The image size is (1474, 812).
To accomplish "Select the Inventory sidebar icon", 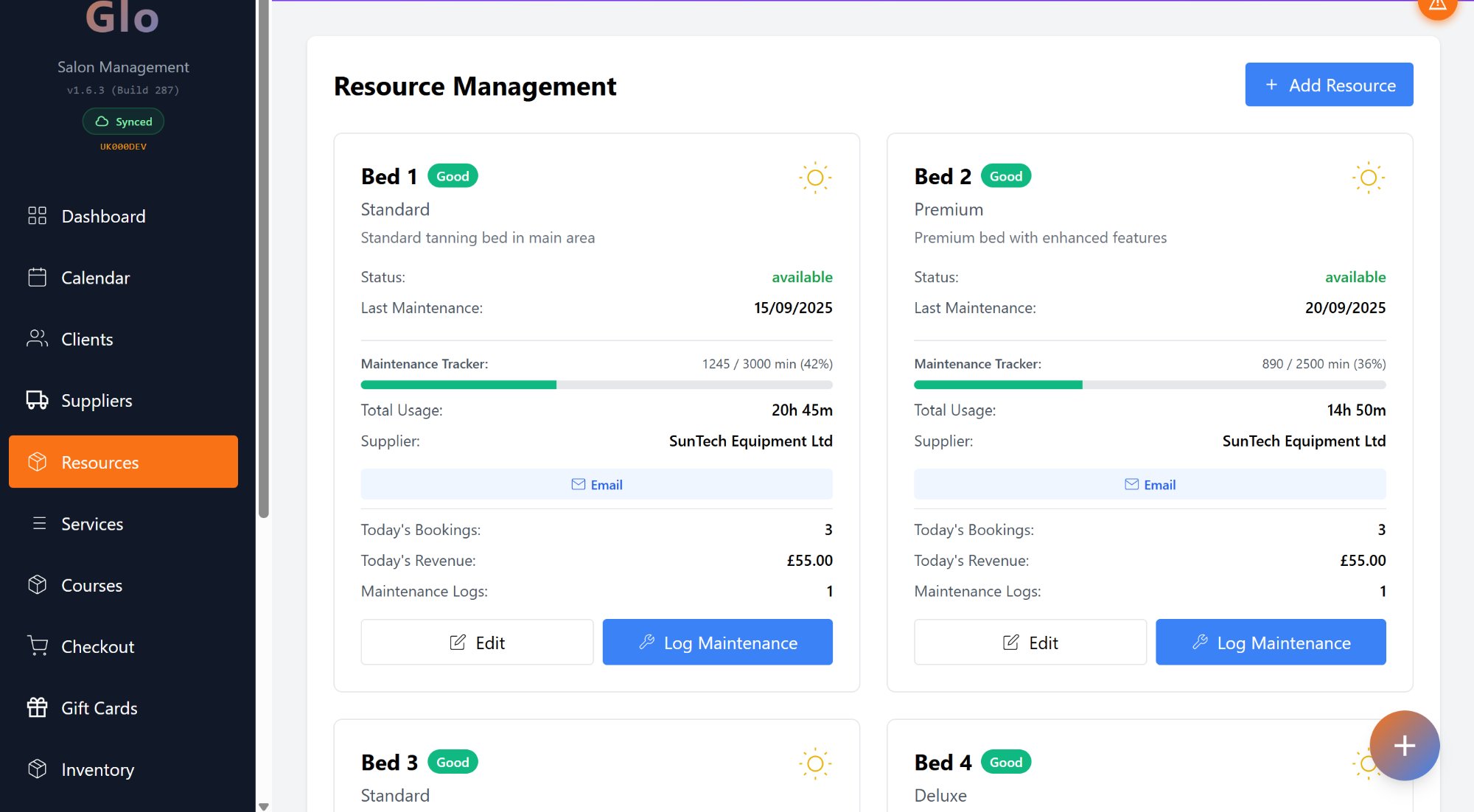I will point(37,769).
